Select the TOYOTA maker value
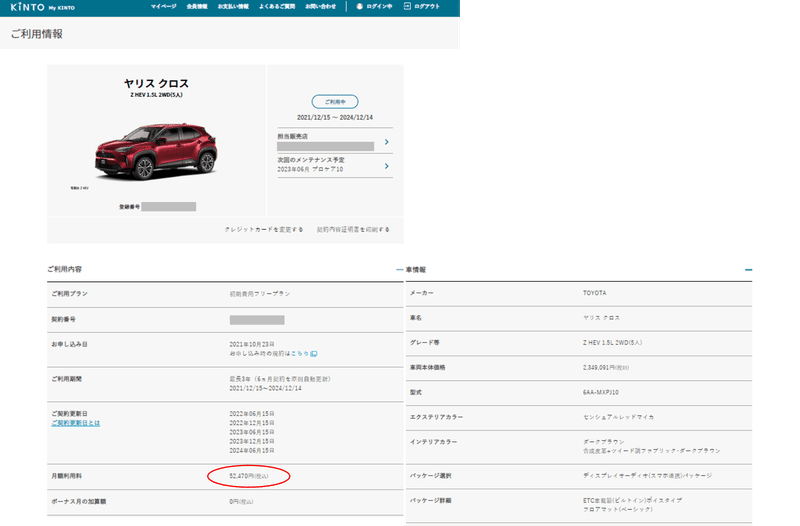The image size is (800, 526). pos(594,293)
